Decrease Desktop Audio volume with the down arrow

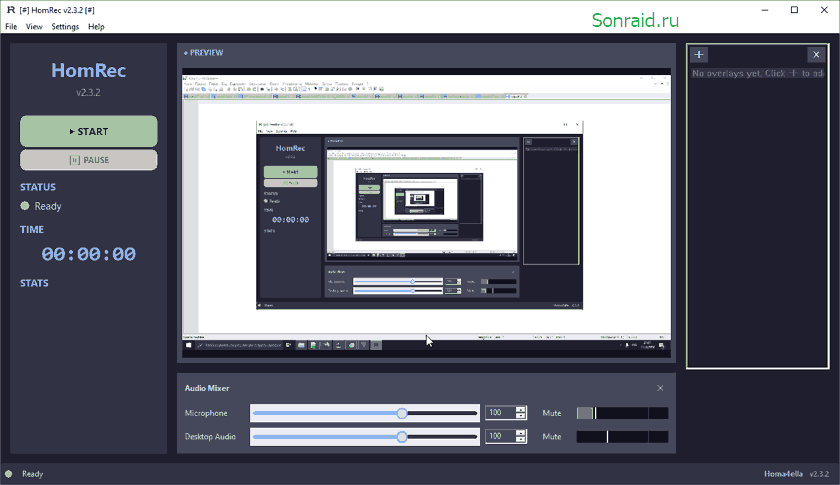tap(520, 439)
